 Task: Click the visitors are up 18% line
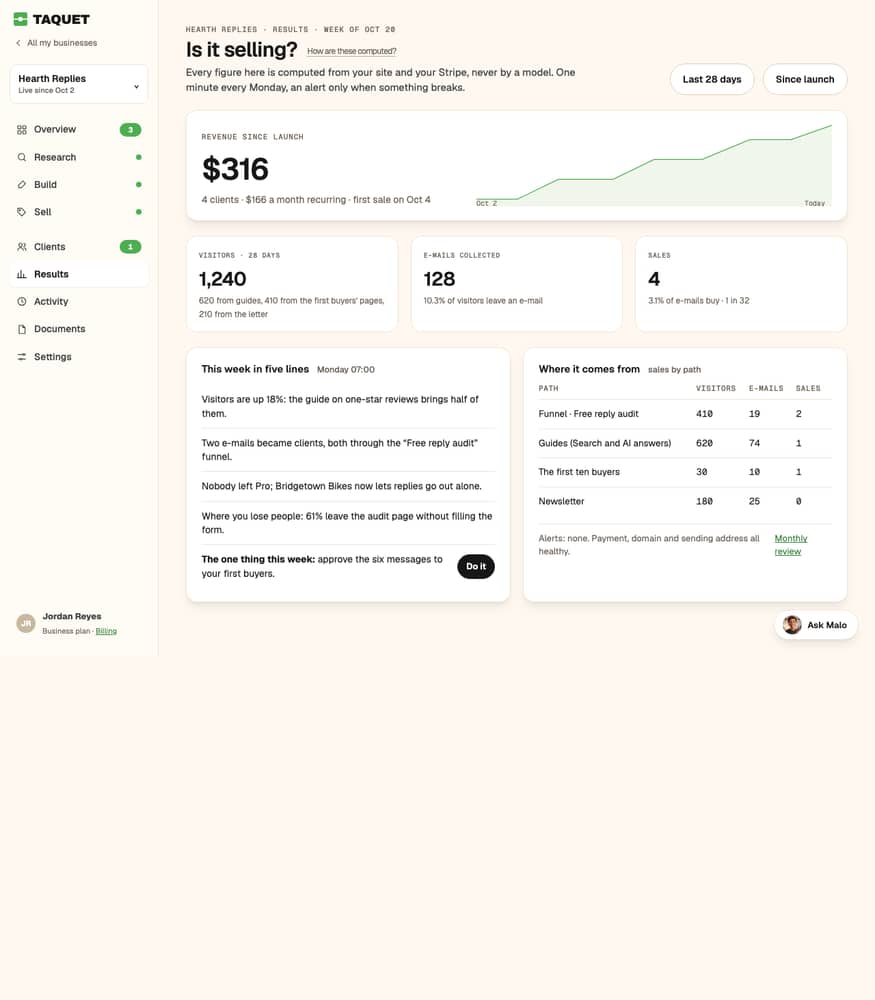pyautogui.click(x=341, y=406)
